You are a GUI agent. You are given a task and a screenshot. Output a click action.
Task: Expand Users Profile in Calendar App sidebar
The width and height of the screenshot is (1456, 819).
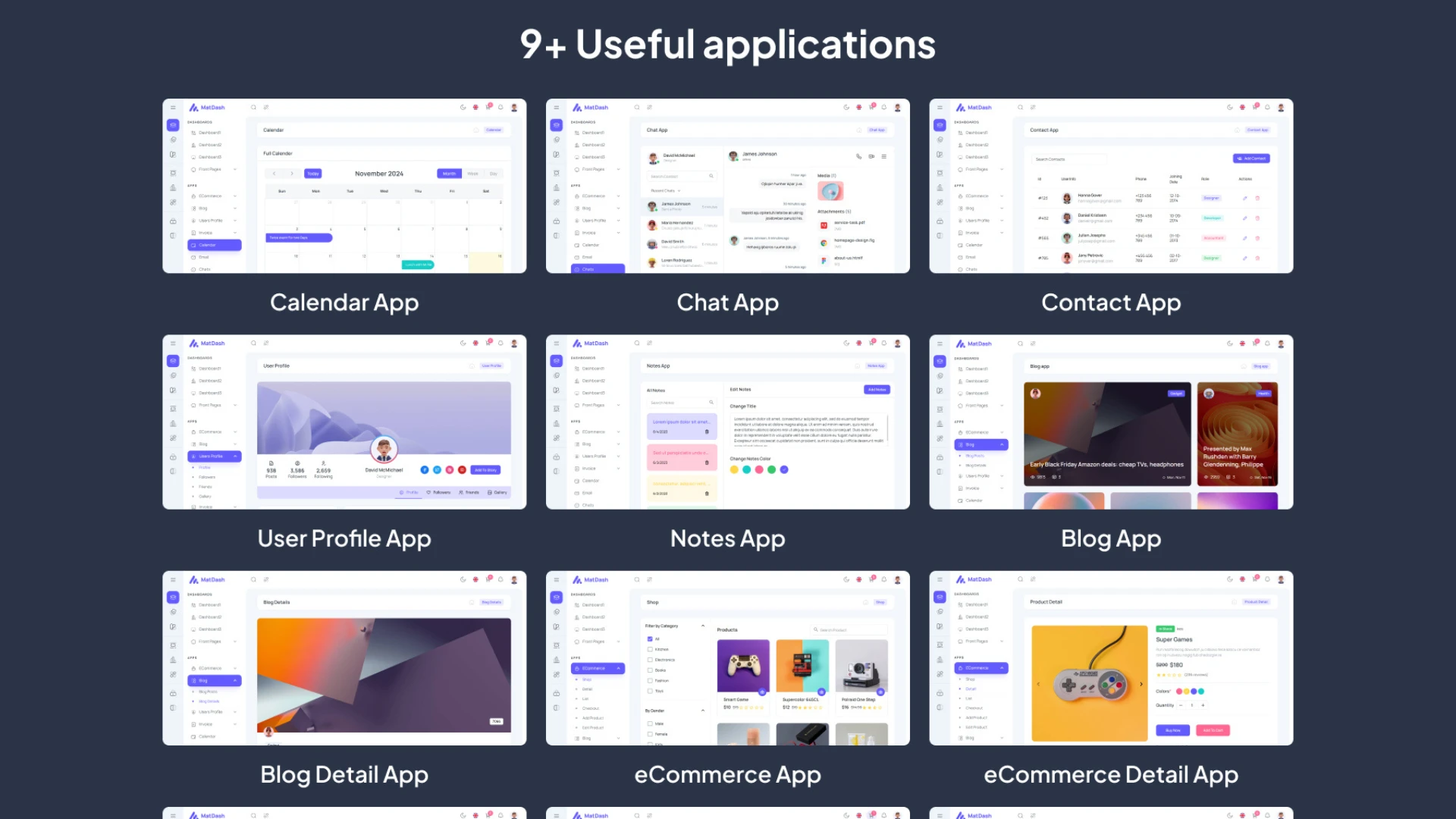point(235,221)
